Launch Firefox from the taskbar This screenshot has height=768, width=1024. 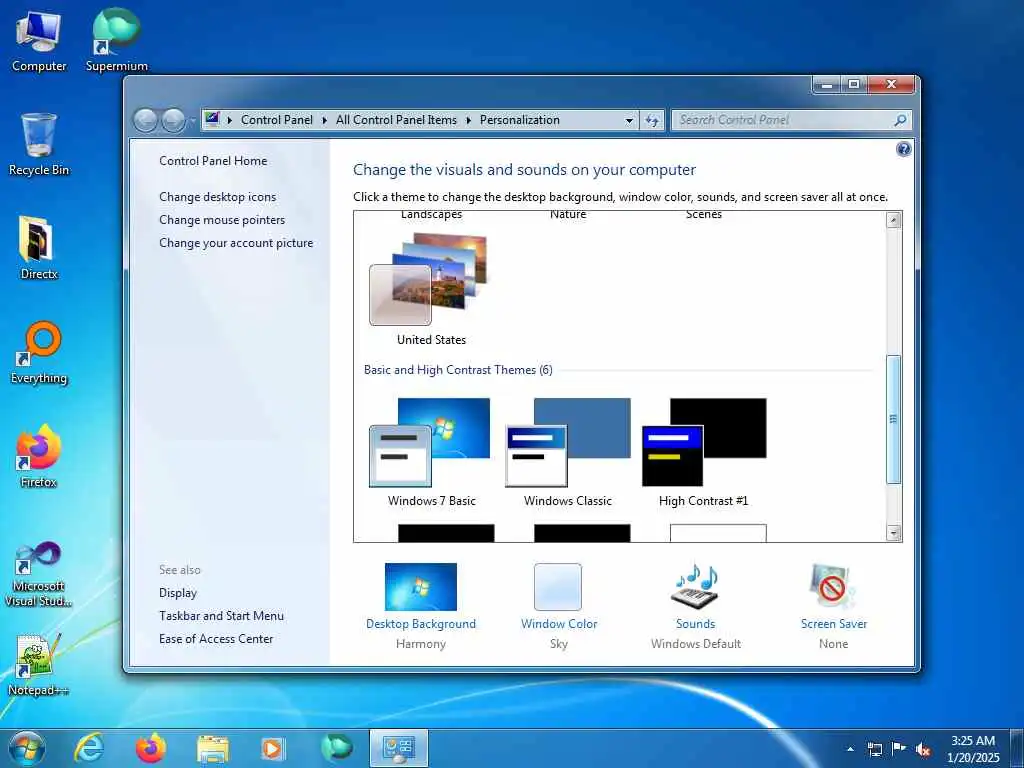pyautogui.click(x=151, y=748)
